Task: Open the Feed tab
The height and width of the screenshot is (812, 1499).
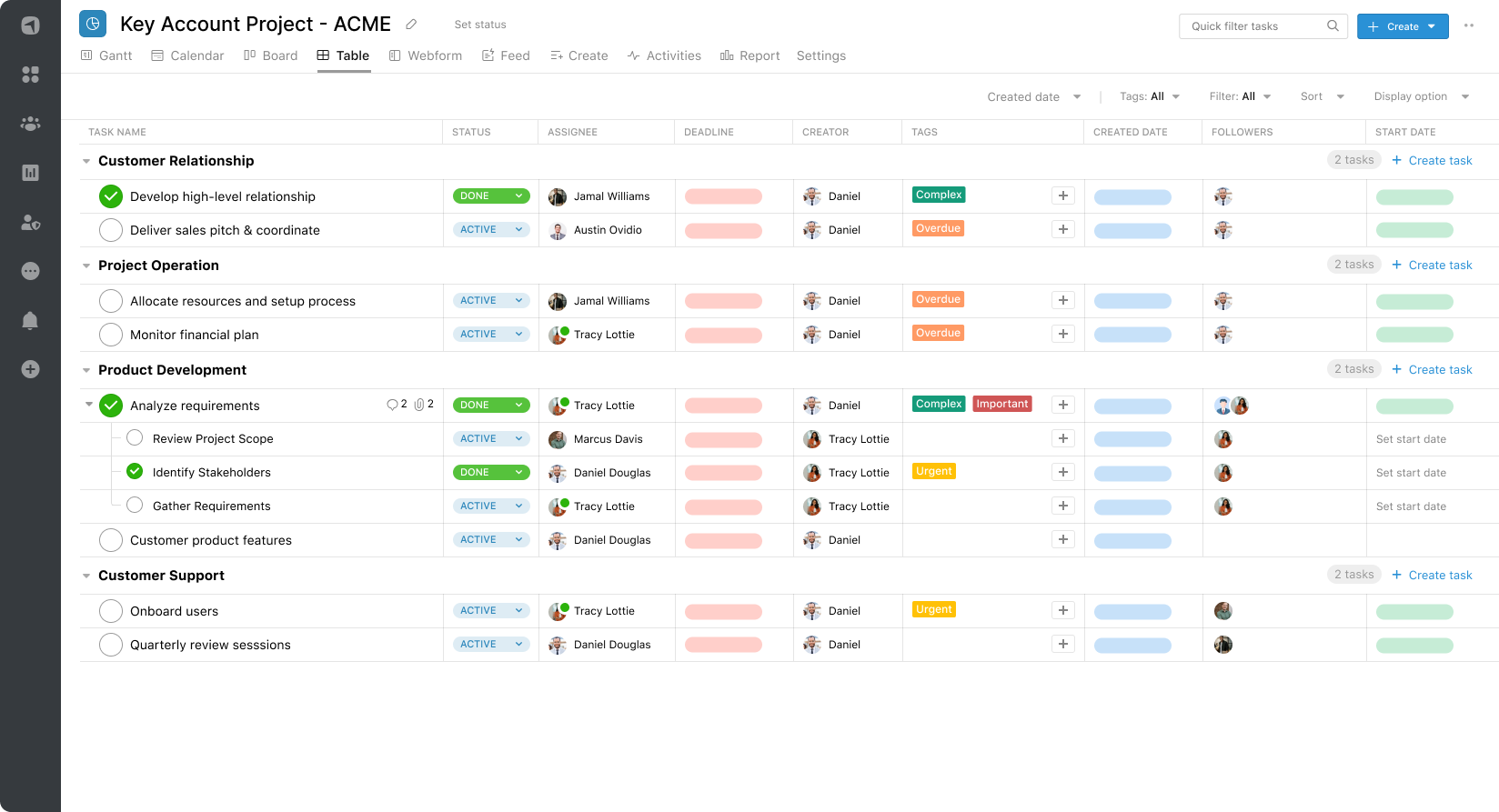Action: point(506,55)
